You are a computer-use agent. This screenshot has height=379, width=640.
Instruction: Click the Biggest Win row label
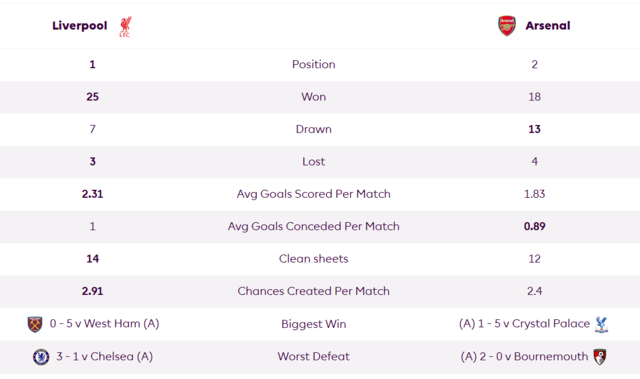coord(313,324)
